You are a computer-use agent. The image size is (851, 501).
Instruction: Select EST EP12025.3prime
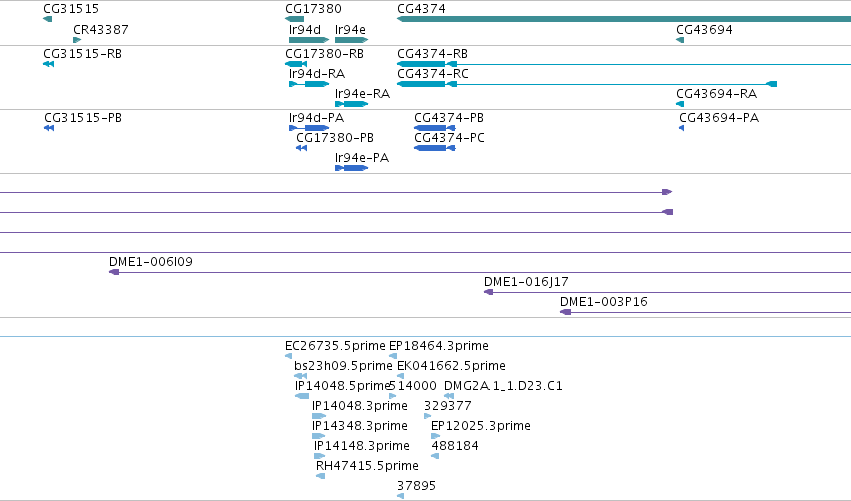click(481, 426)
